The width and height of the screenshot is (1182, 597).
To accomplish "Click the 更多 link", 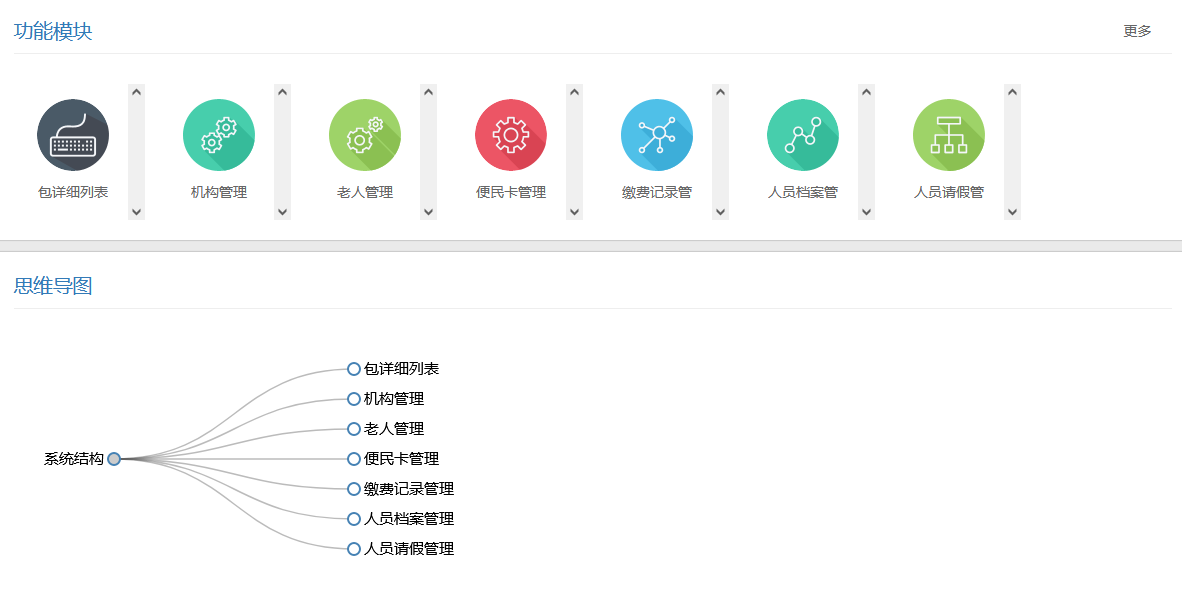I will pos(1137,31).
